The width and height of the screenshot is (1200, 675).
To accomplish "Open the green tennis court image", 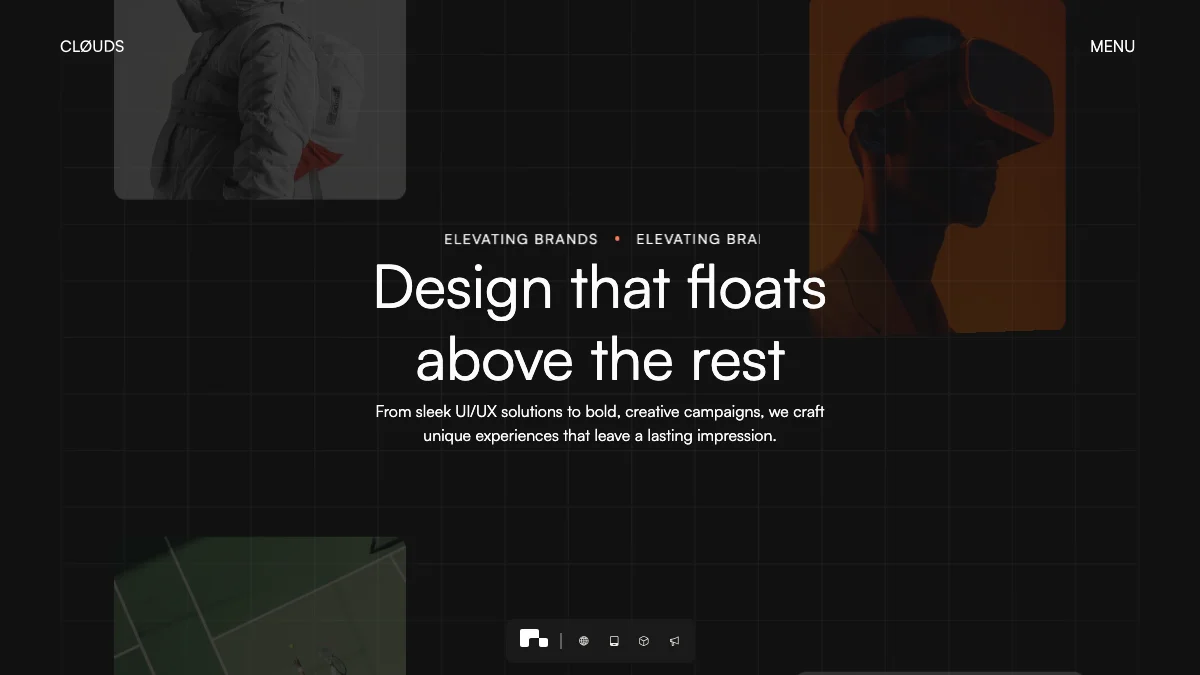I will point(260,606).
